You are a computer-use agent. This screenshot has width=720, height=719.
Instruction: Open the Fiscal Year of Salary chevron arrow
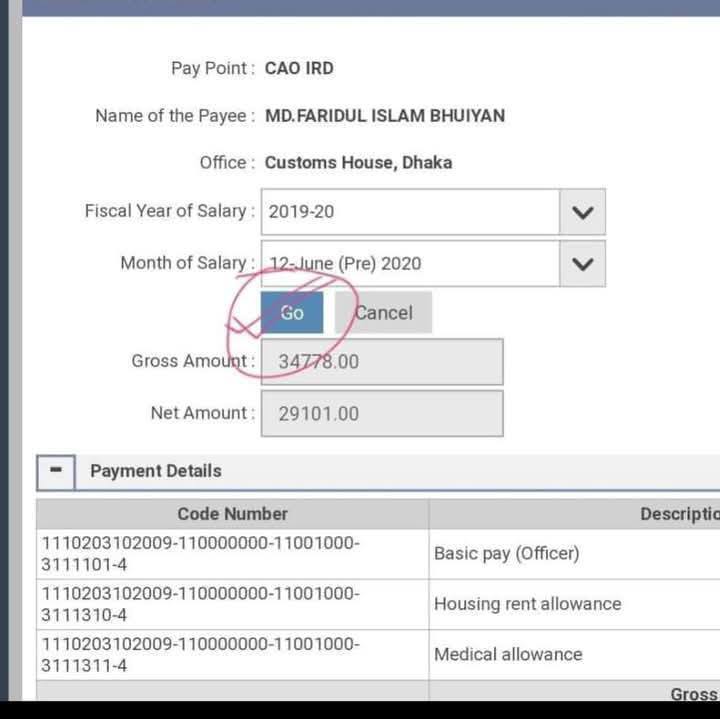(582, 212)
